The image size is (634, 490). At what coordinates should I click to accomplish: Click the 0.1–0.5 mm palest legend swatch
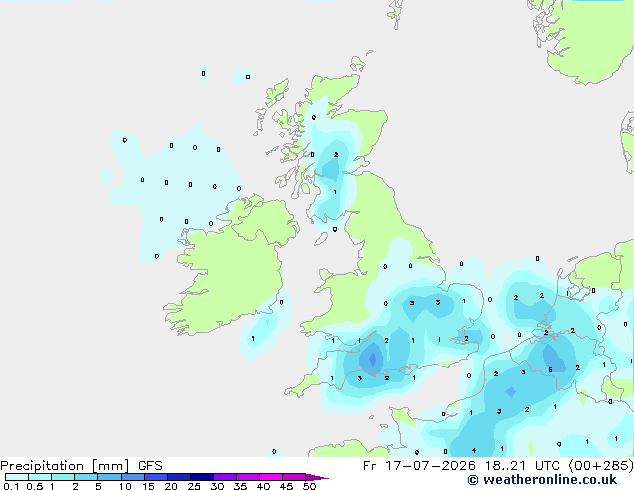point(17,477)
